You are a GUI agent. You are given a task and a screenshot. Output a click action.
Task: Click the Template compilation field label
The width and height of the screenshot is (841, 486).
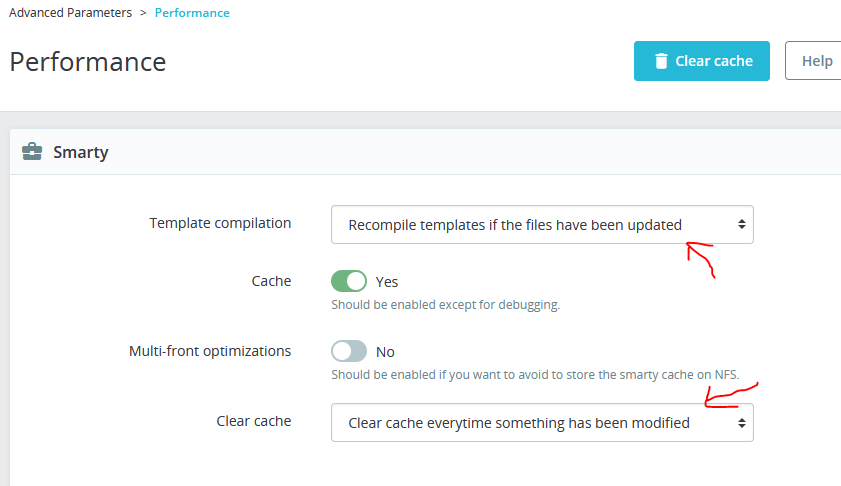220,223
